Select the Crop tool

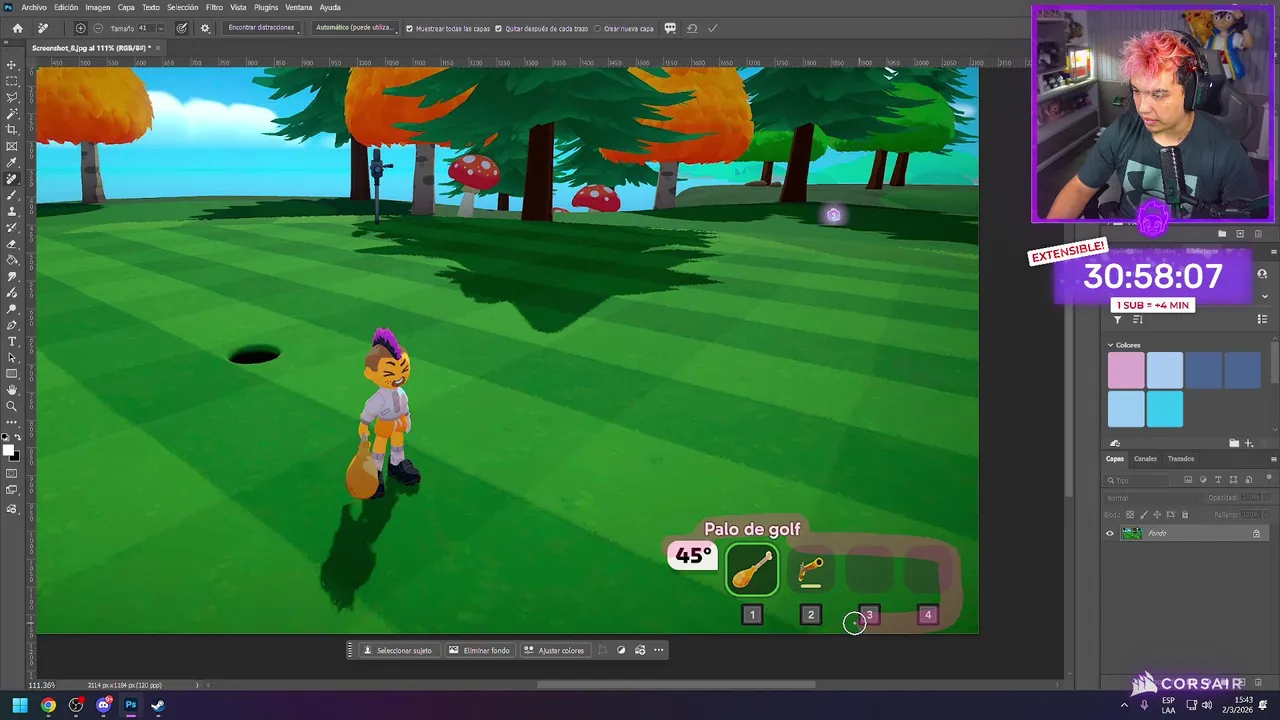[12, 130]
